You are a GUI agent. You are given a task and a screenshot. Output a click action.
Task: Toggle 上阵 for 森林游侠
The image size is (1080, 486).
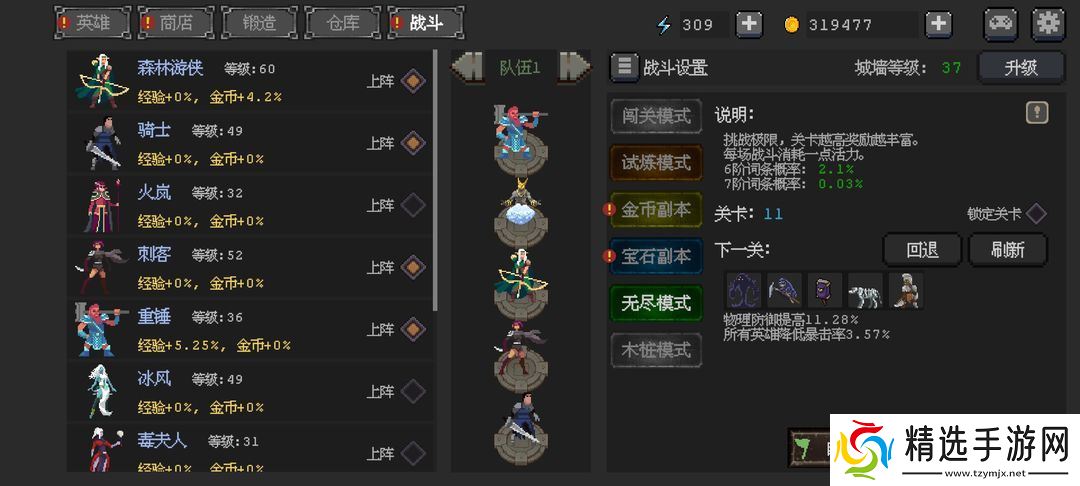pos(413,81)
